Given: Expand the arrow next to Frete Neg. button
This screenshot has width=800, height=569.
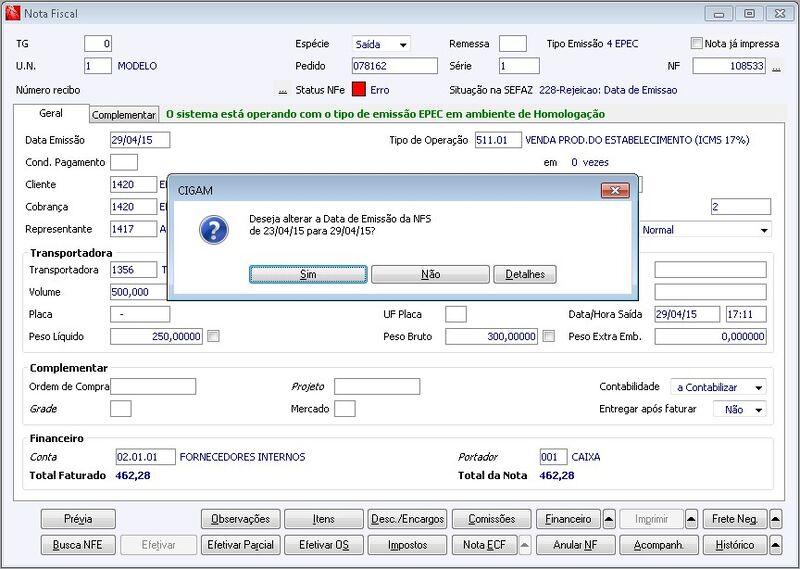Looking at the screenshot, I should coord(775,519).
